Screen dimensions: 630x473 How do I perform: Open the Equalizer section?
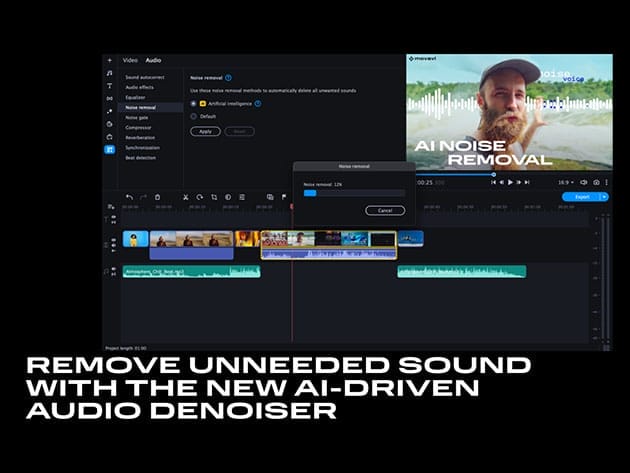pos(135,97)
